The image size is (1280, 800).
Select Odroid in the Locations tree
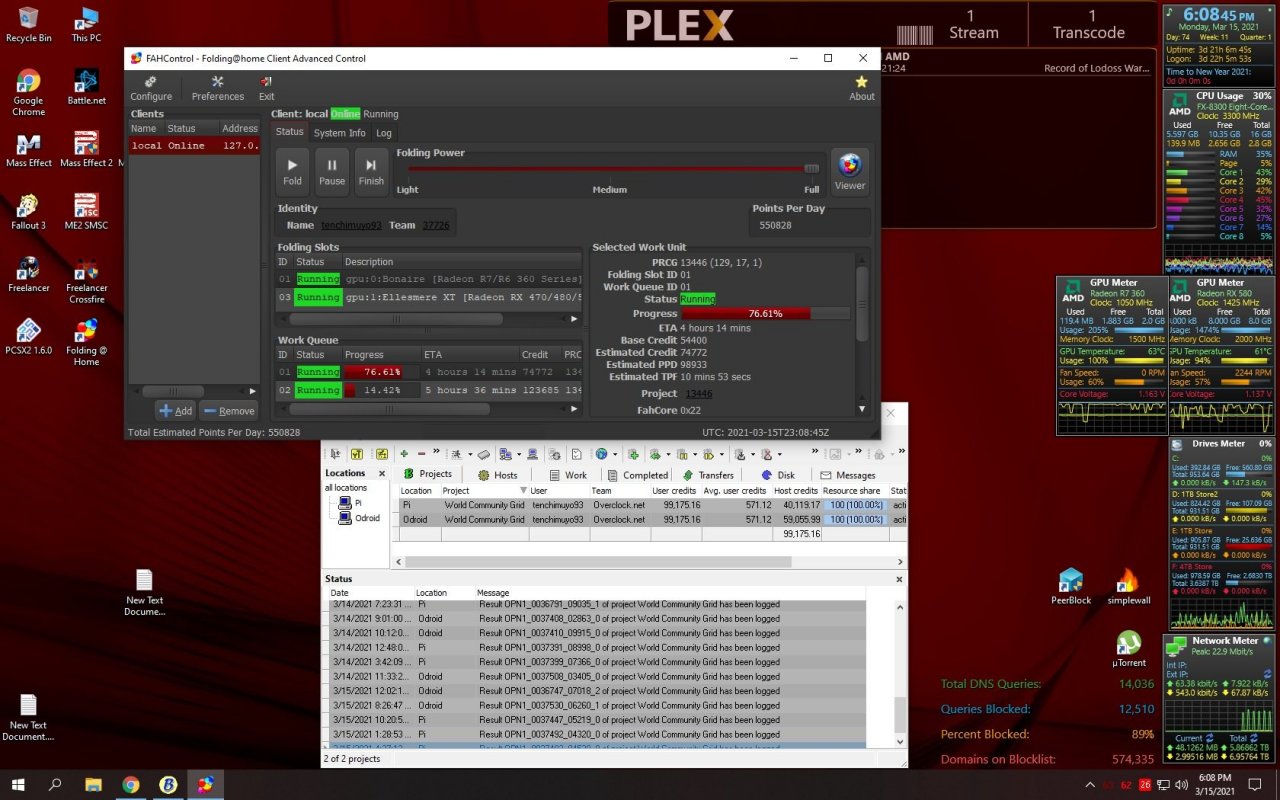(366, 518)
